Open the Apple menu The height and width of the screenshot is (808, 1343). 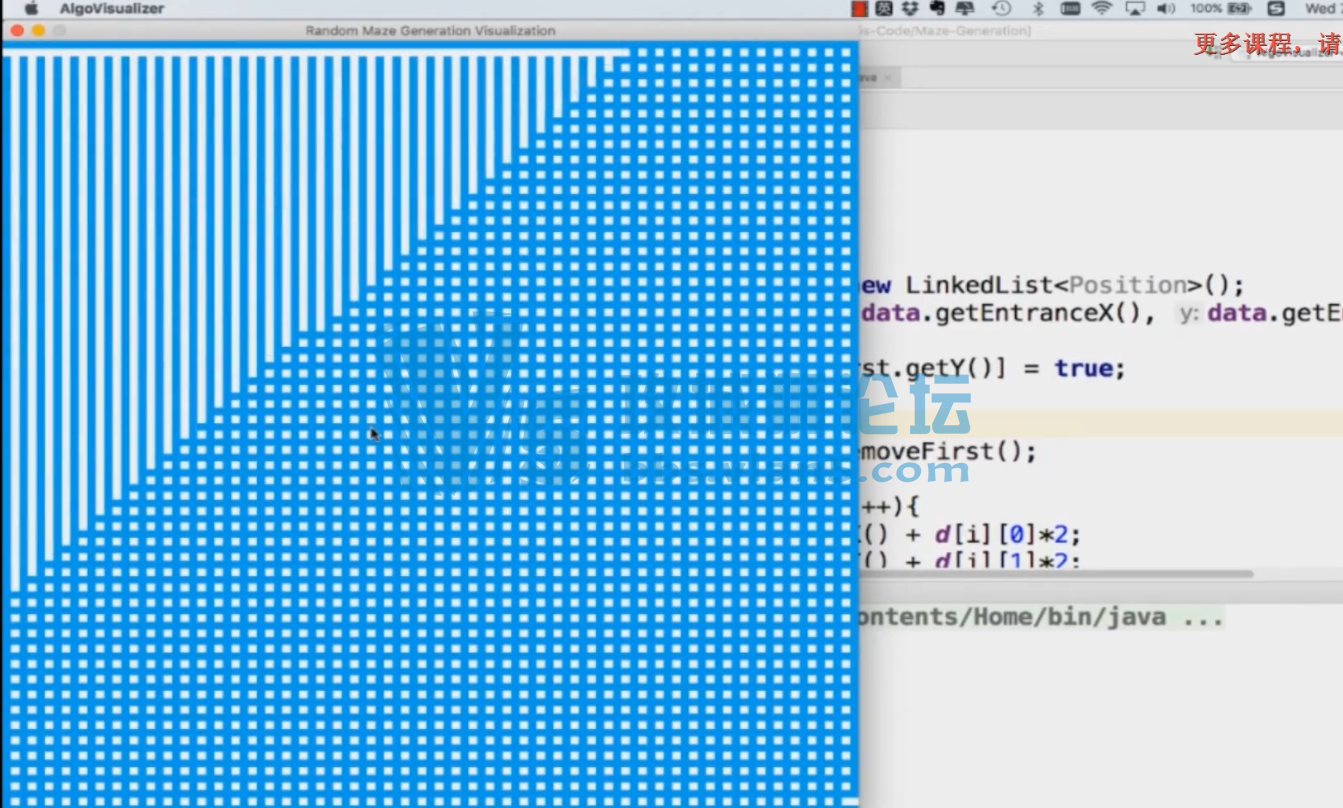coord(31,9)
